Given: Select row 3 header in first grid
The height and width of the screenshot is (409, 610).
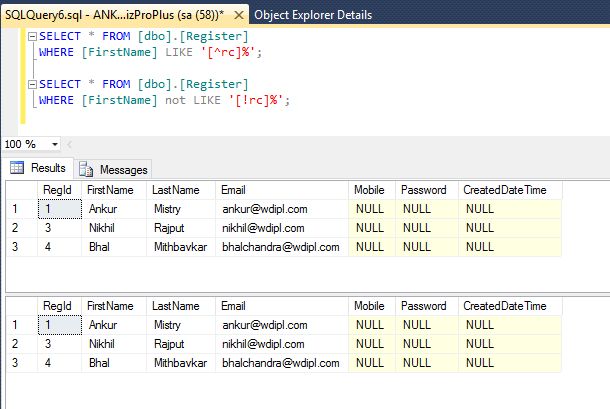Looking at the screenshot, I should coord(22,247).
